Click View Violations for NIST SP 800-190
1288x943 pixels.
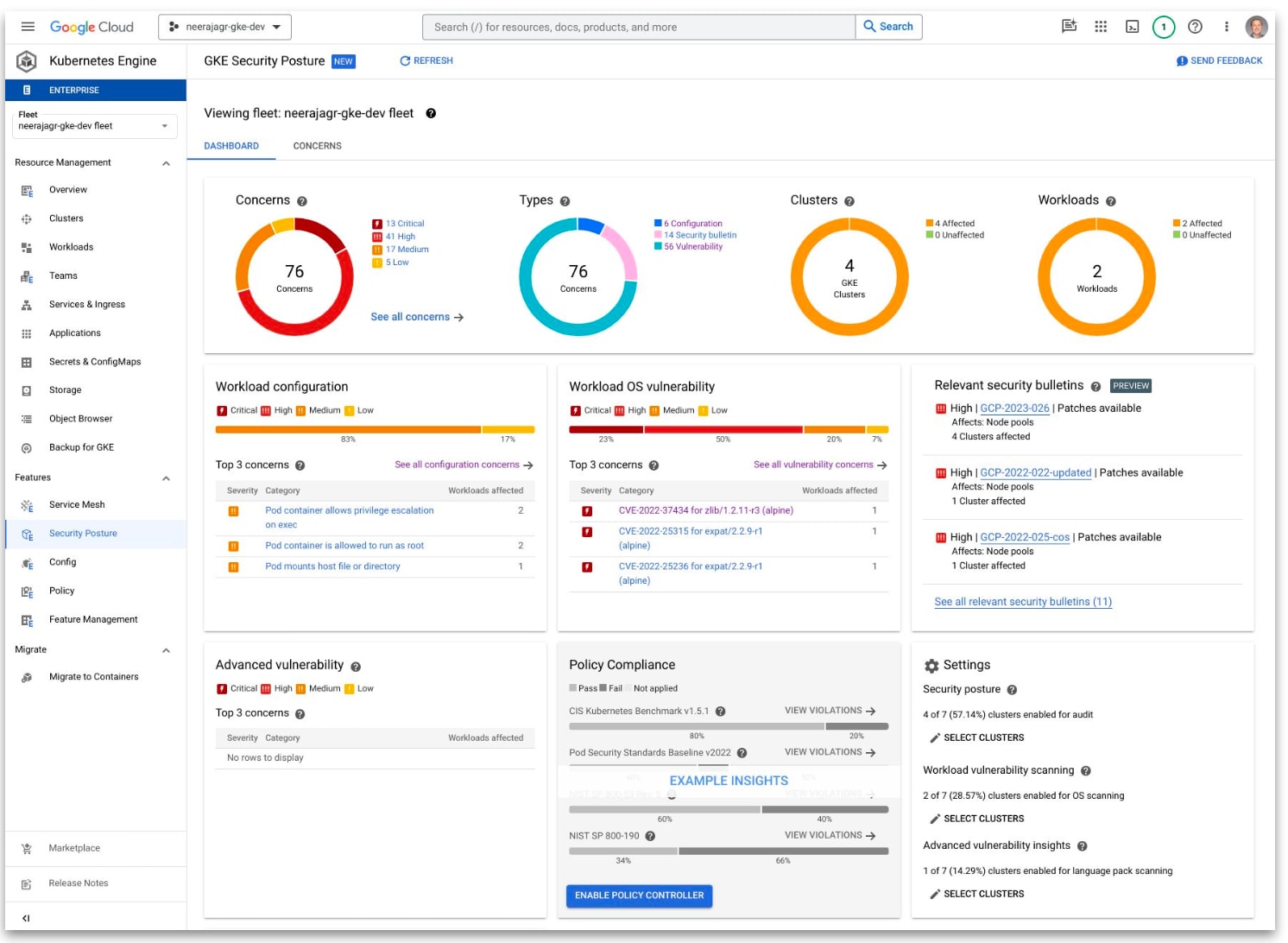(830, 835)
